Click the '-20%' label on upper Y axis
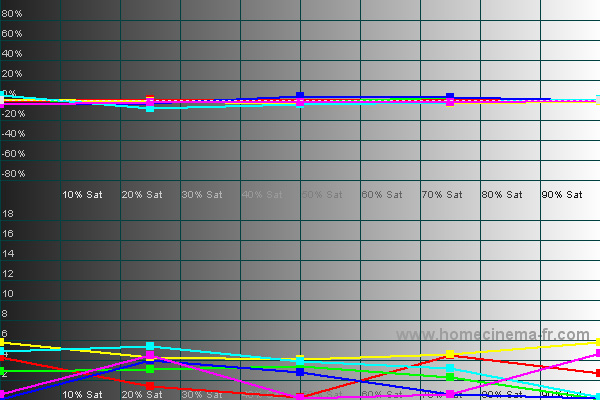The image size is (600, 400). click(12, 114)
